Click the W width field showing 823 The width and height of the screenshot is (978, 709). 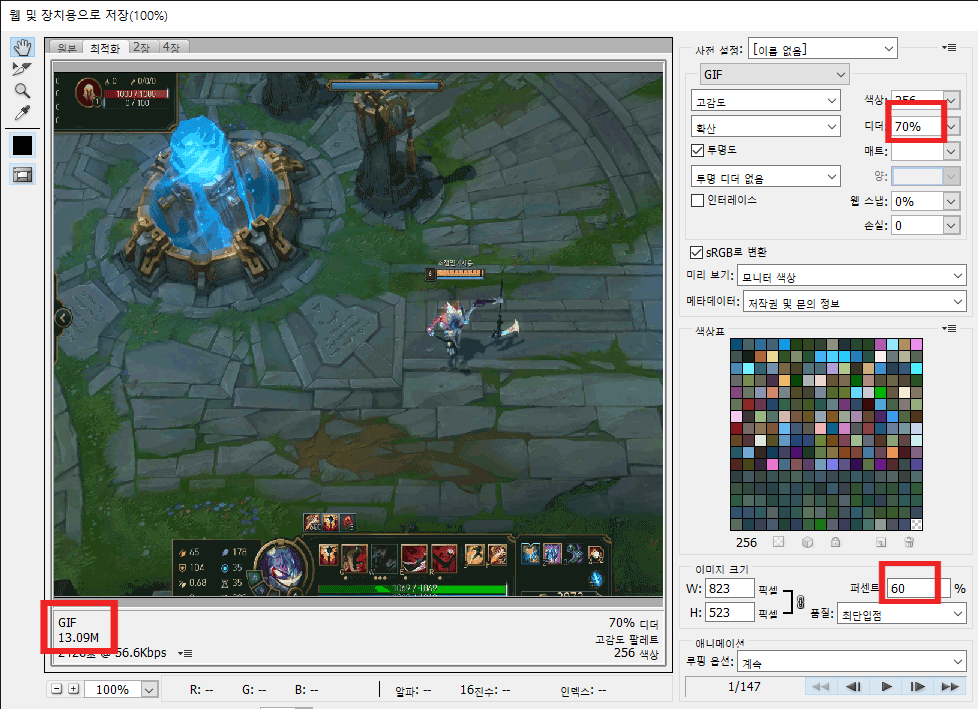[730, 588]
